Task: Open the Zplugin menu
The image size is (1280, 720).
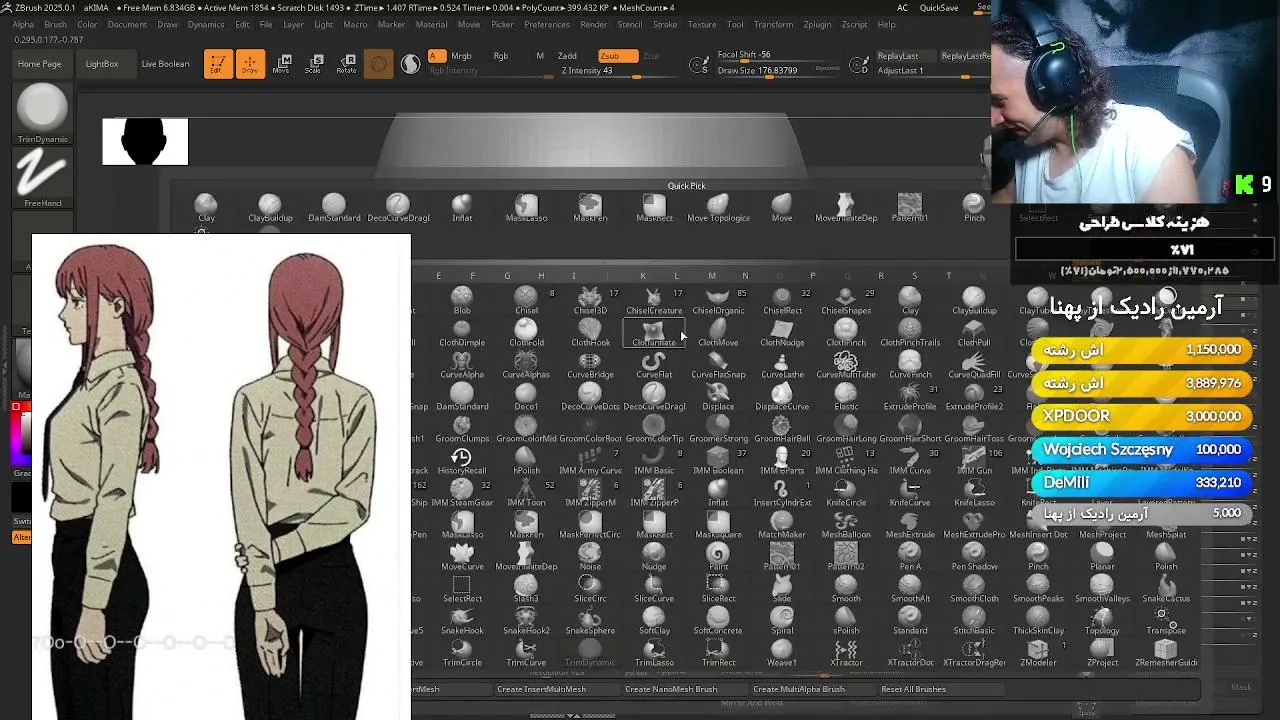Action: (x=817, y=24)
